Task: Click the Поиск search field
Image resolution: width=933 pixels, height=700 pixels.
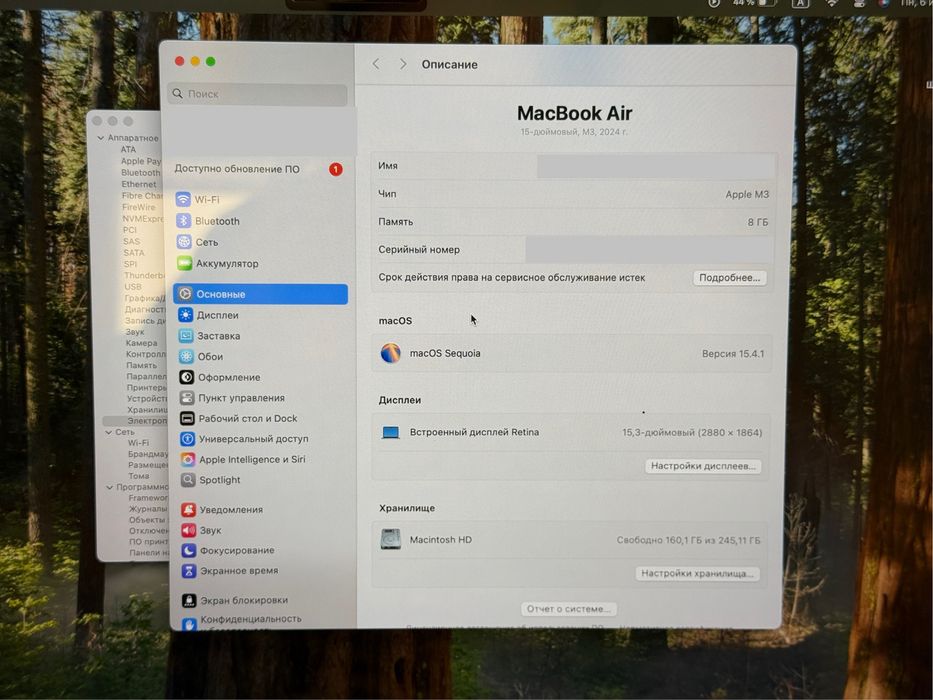Action: tap(258, 94)
